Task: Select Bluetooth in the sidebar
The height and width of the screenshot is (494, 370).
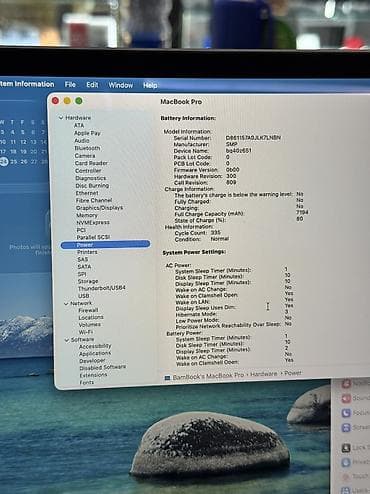Action: [87, 148]
